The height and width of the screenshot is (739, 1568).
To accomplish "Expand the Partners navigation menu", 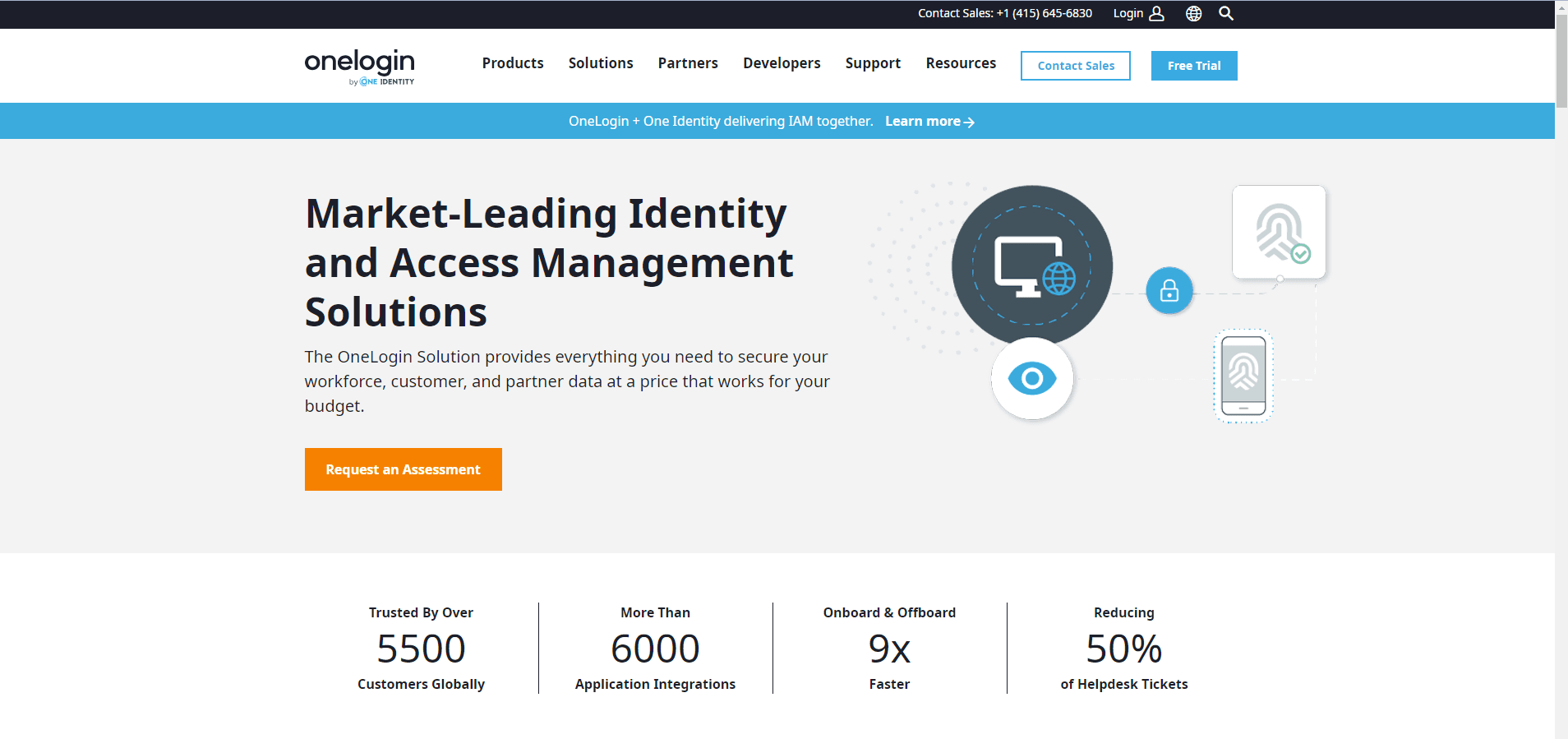I will (688, 63).
